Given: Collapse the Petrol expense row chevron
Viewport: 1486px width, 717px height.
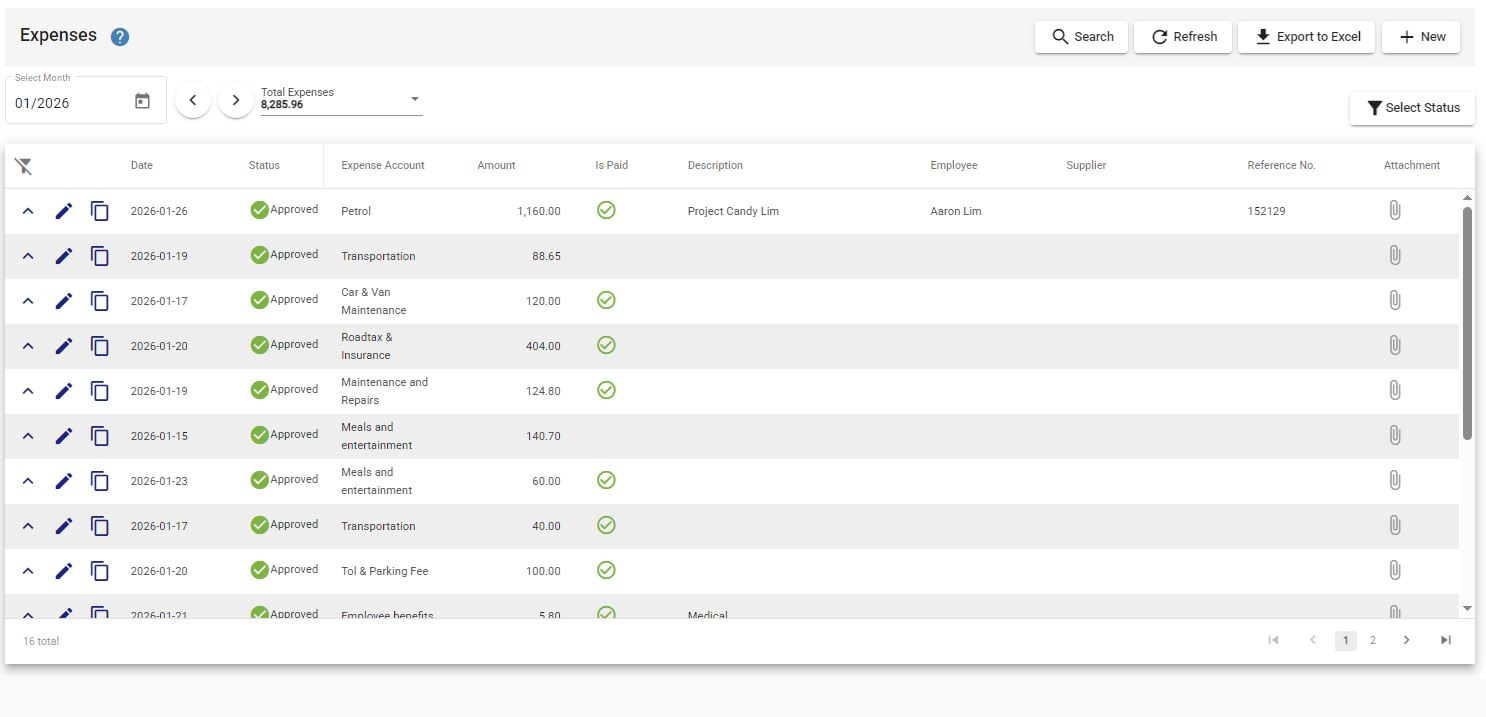Looking at the screenshot, I should [28, 211].
